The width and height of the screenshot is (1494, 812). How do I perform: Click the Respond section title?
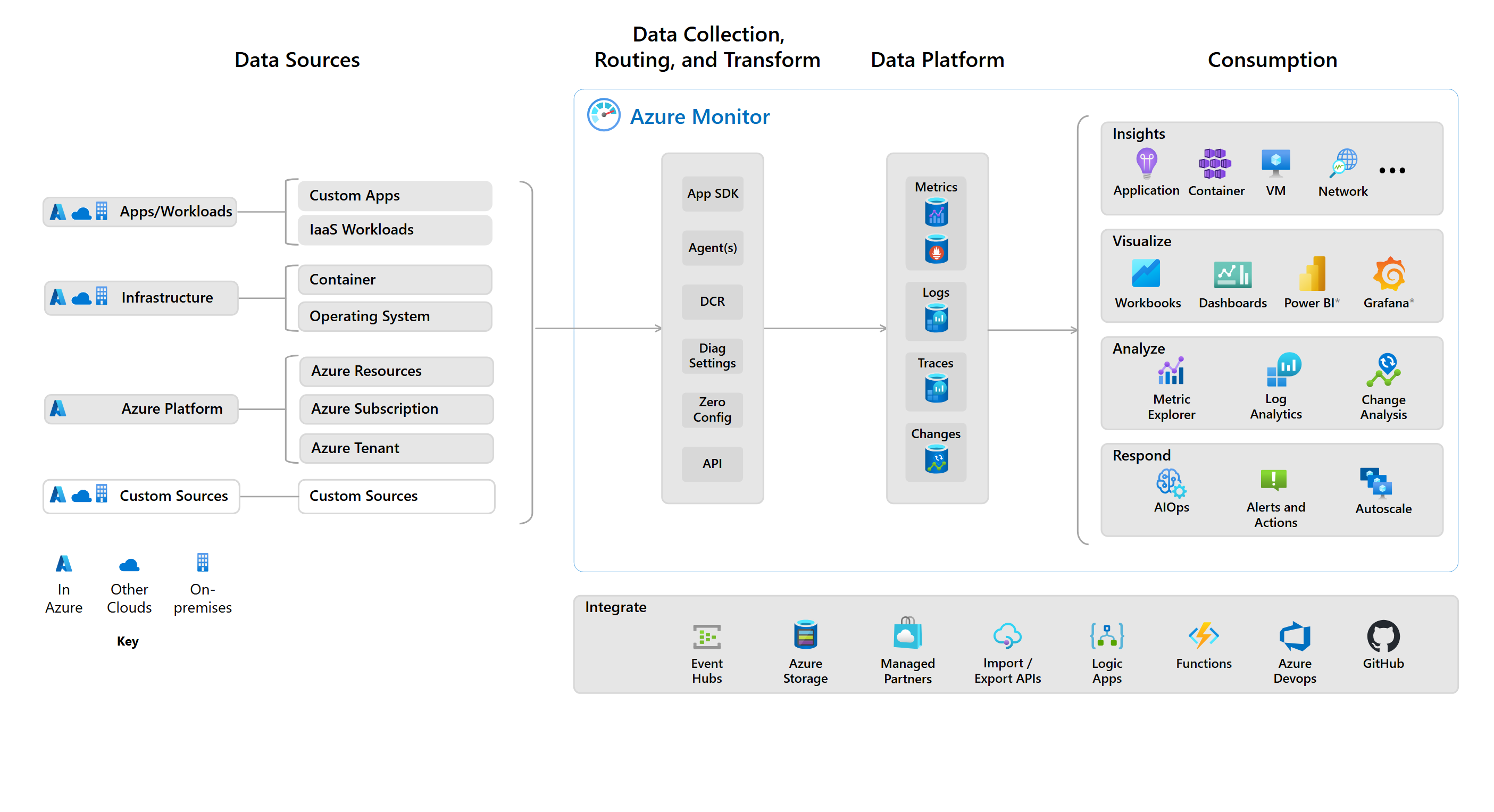pos(1141,456)
